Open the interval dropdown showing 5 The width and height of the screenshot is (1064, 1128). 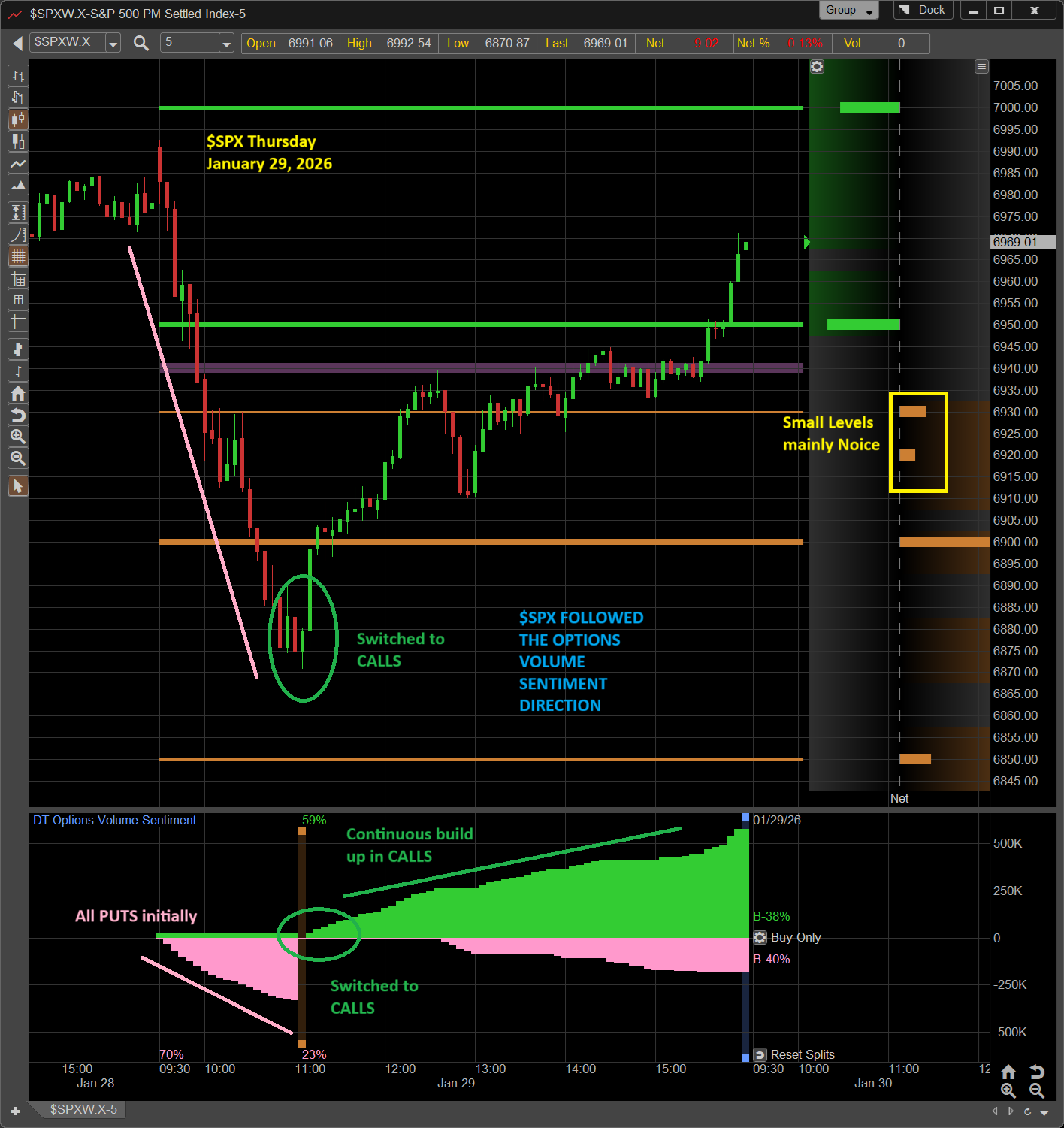(x=226, y=44)
